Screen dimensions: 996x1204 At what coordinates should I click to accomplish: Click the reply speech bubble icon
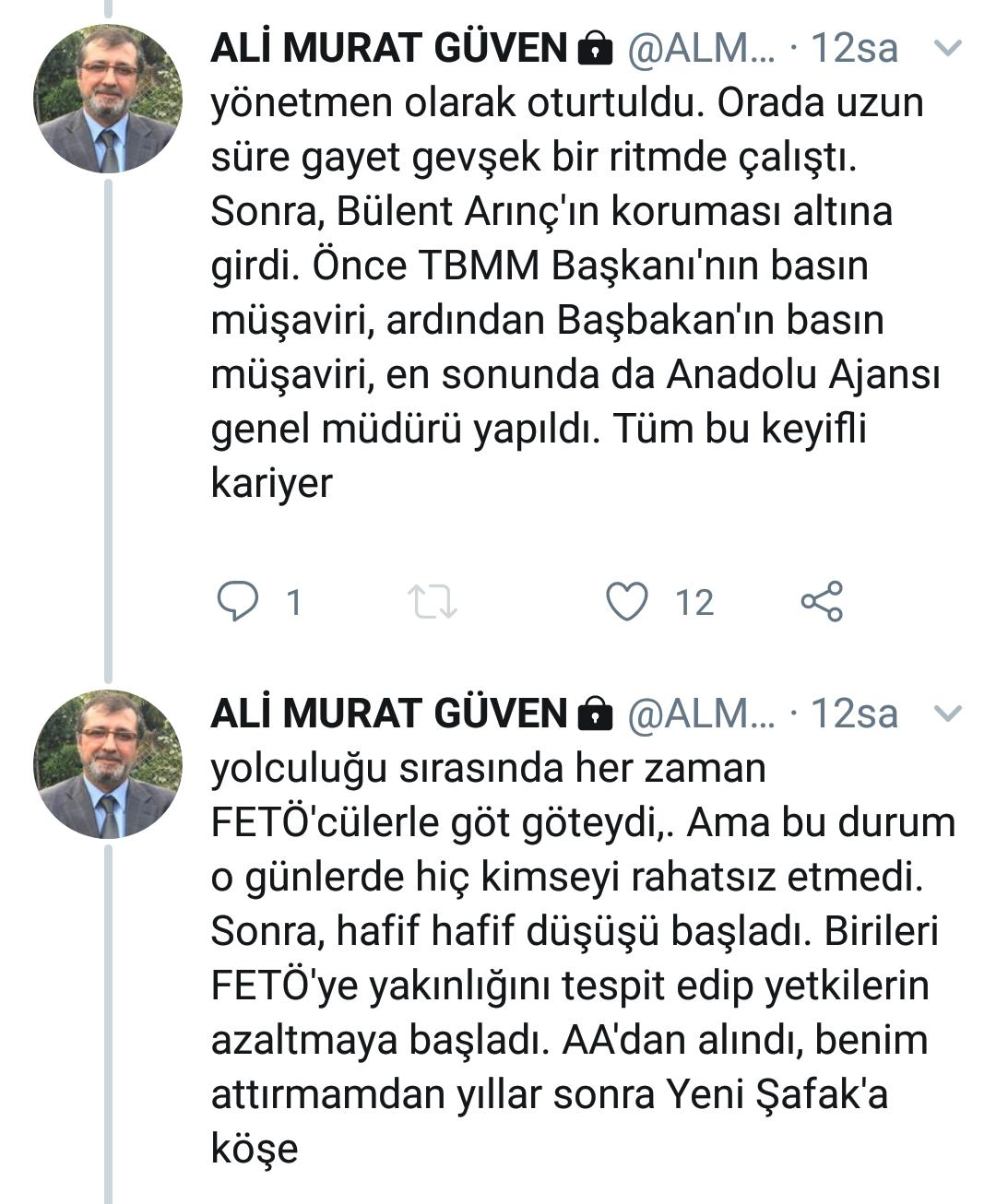237,601
